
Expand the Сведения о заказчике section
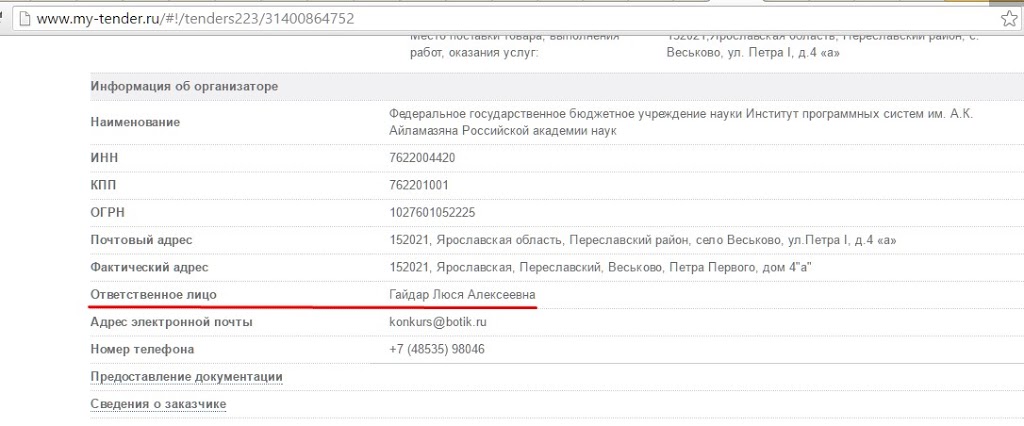click(158, 404)
